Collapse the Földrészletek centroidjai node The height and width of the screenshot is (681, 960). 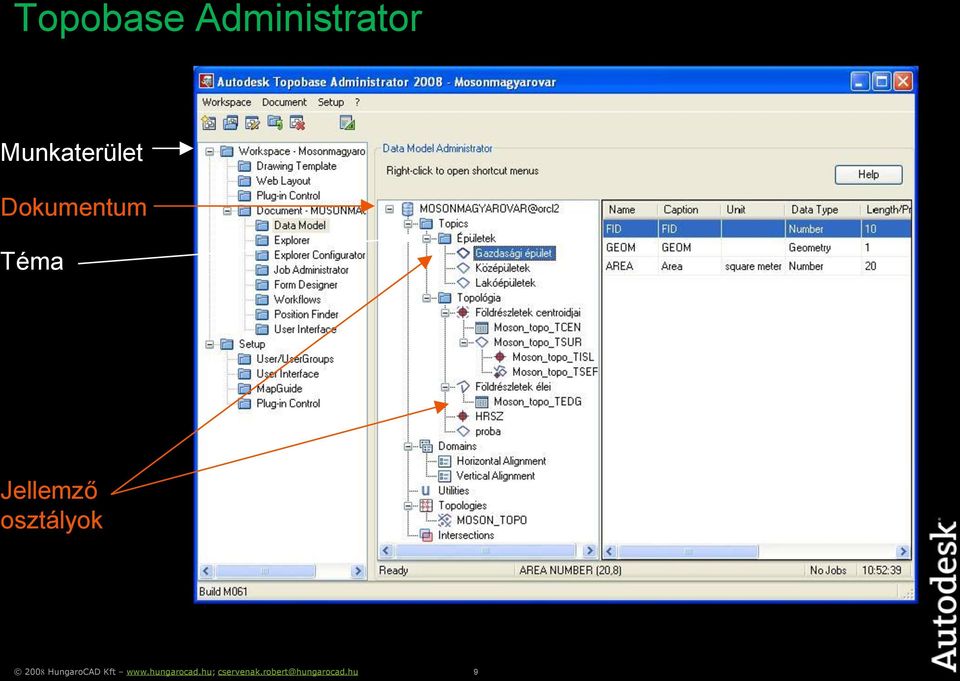click(x=445, y=313)
